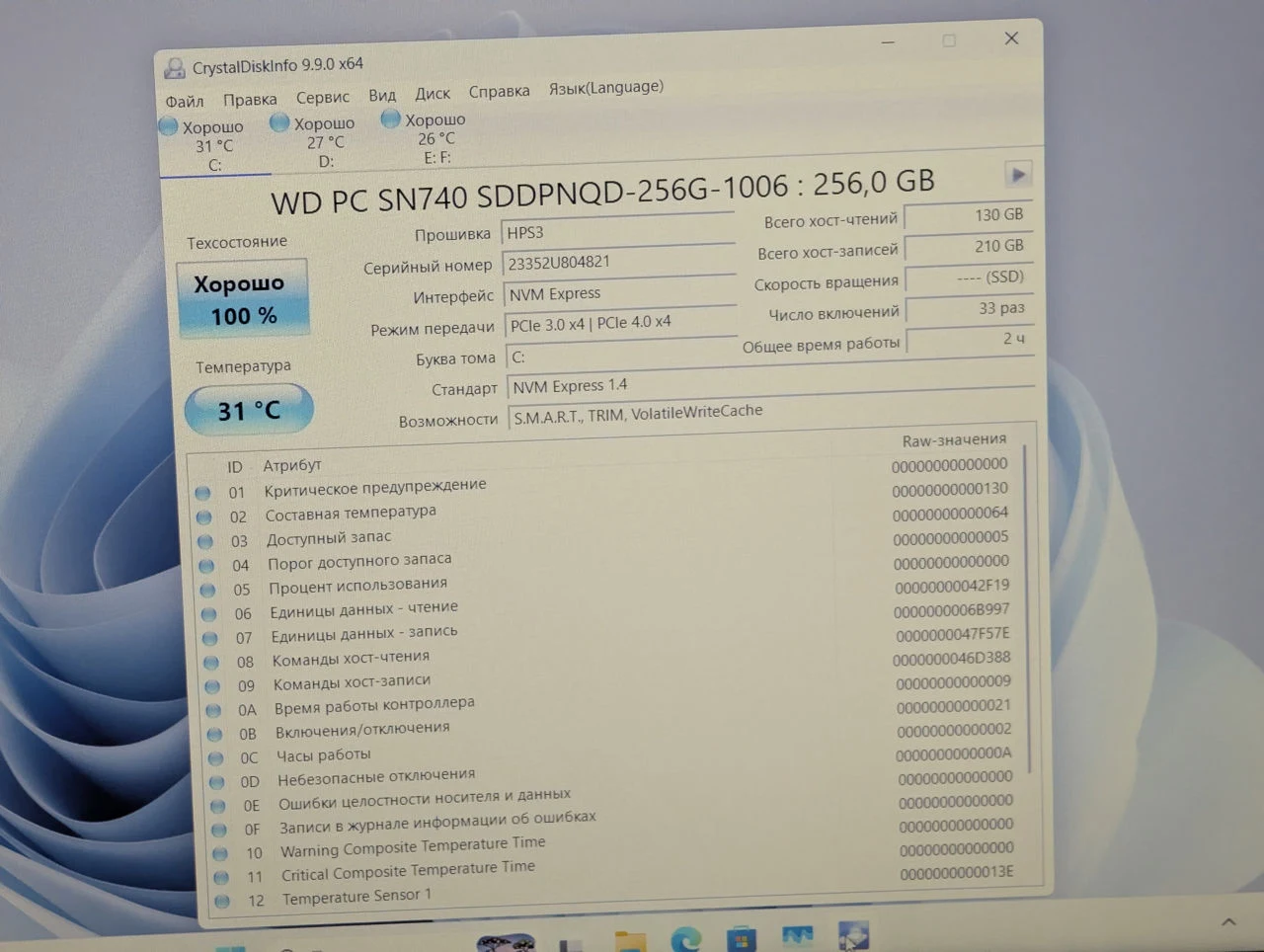Click status dot for Temperature Sensor 1 row
Image resolution: width=1264 pixels, height=952 pixels.
click(x=222, y=901)
